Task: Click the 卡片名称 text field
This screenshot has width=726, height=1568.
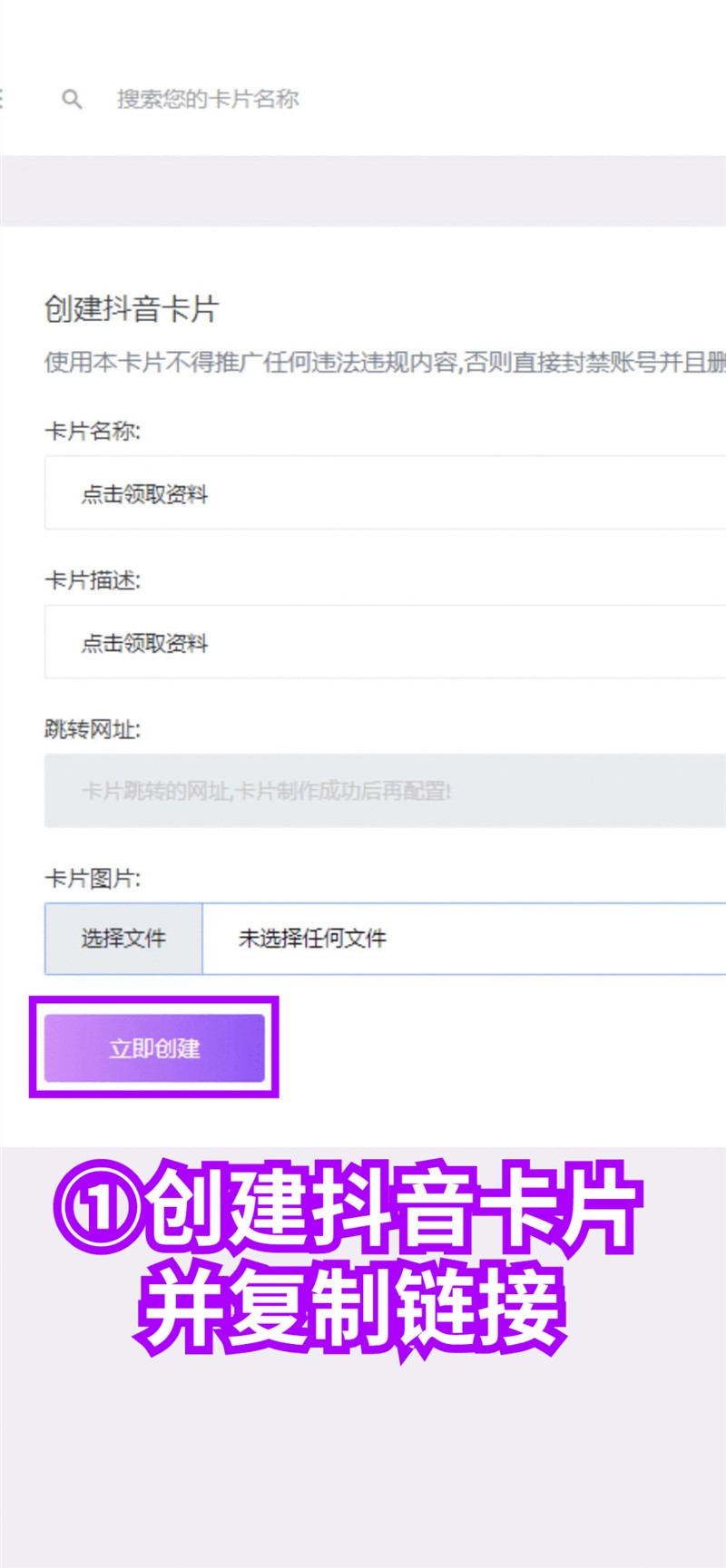Action: pos(385,492)
